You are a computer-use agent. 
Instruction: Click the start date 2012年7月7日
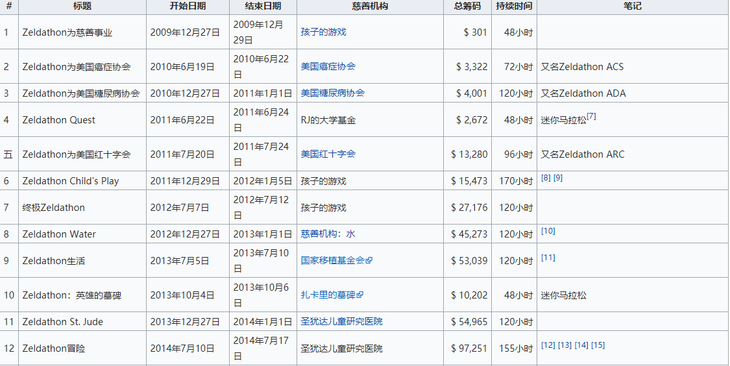tap(180, 207)
